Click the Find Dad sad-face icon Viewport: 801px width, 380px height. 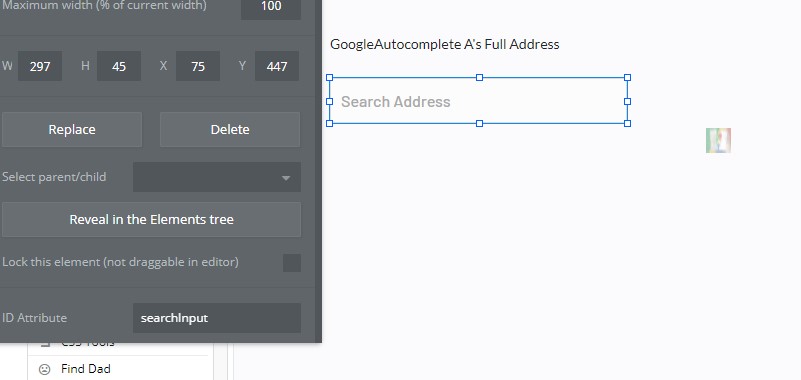(x=45, y=369)
